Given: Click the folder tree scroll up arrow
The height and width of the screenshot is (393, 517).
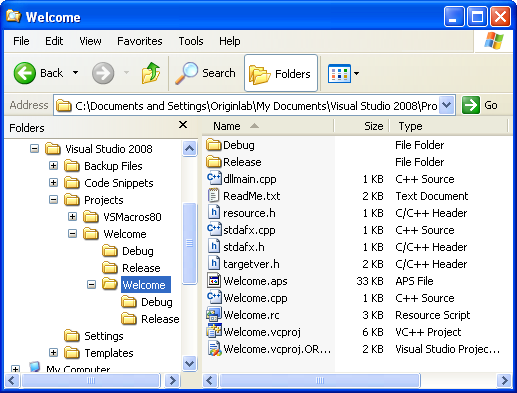Looking at the screenshot, I should (189, 148).
